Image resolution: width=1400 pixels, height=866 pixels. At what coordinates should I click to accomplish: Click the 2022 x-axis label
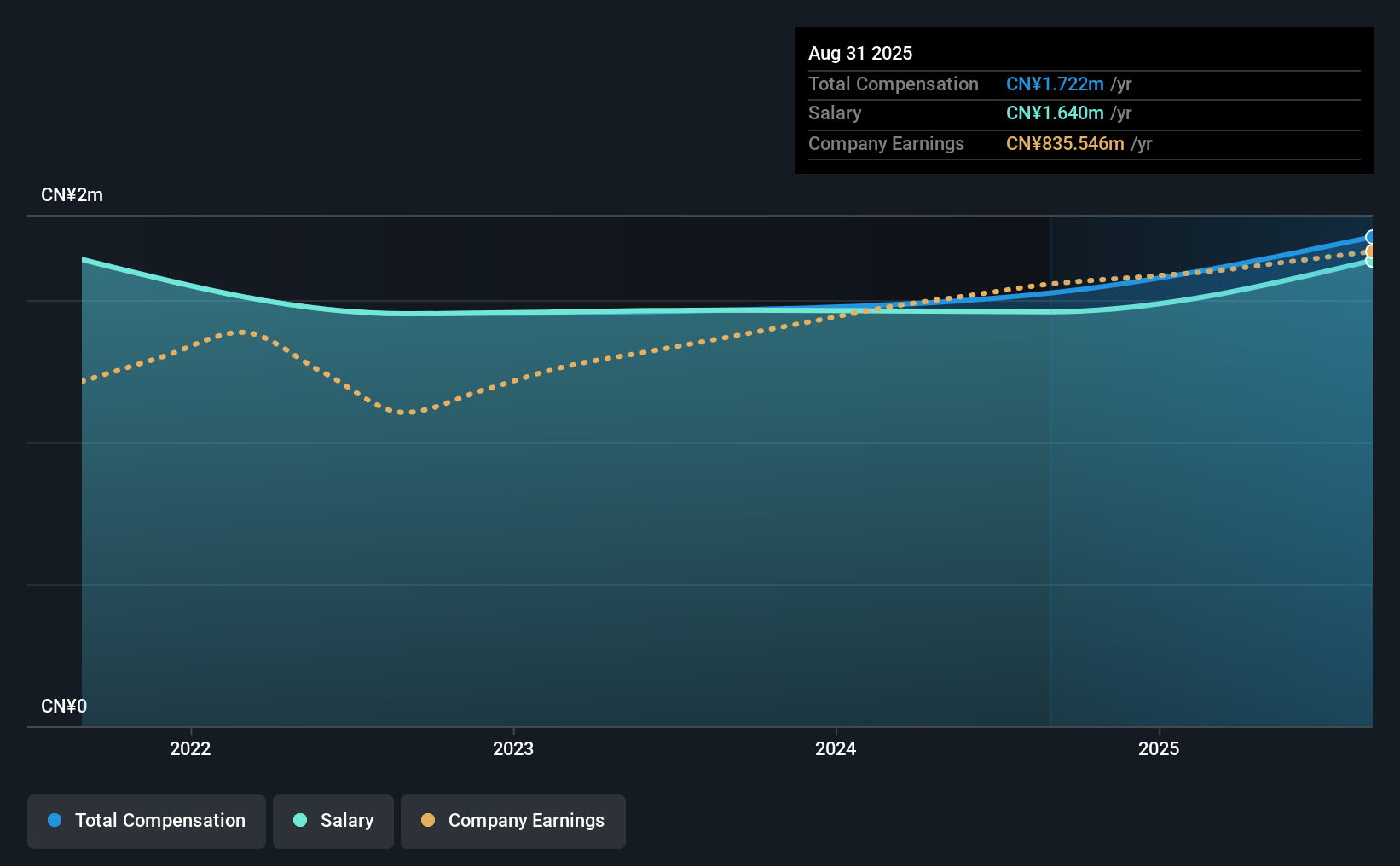(190, 748)
